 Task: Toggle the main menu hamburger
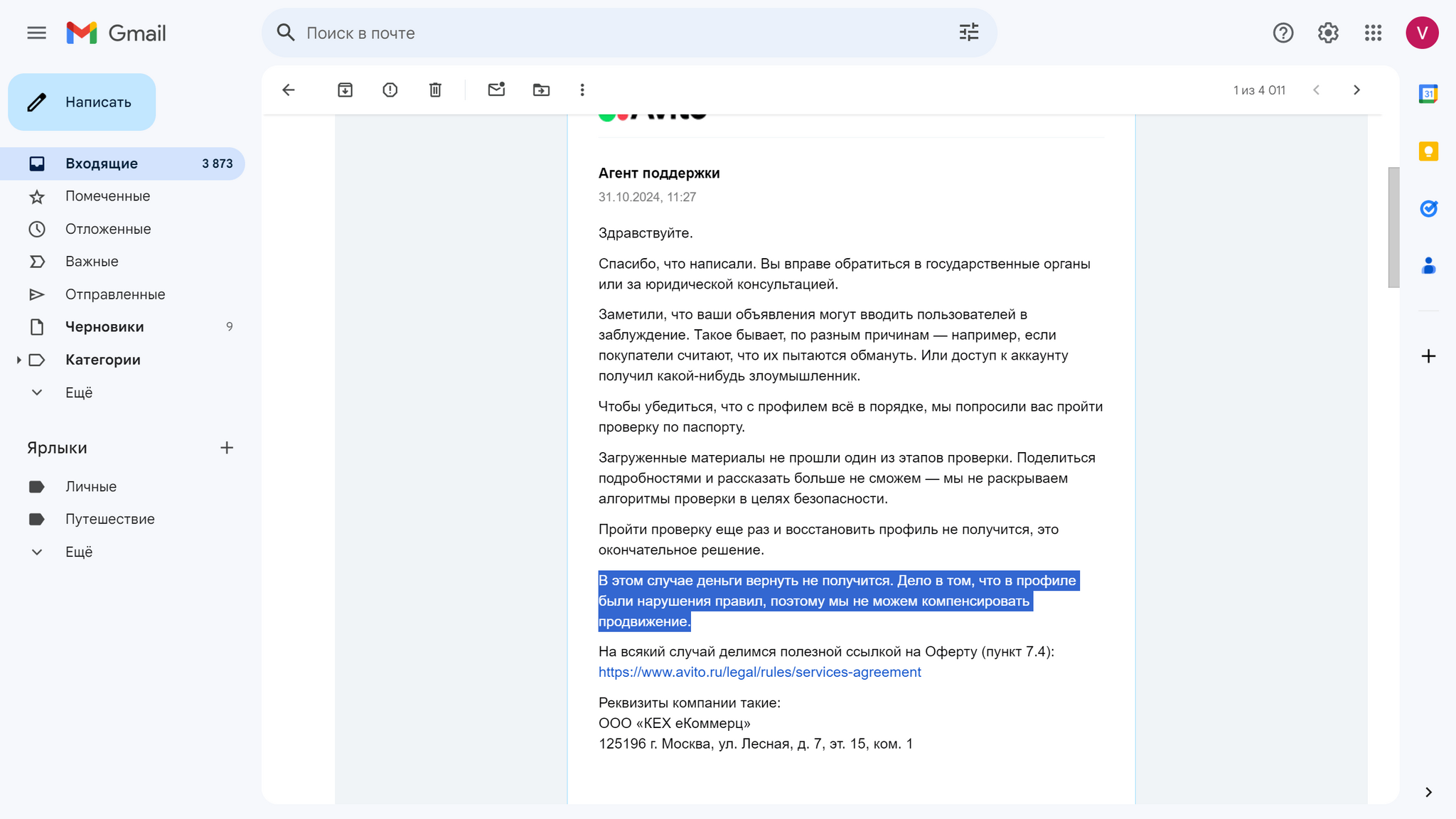pyautogui.click(x=36, y=33)
